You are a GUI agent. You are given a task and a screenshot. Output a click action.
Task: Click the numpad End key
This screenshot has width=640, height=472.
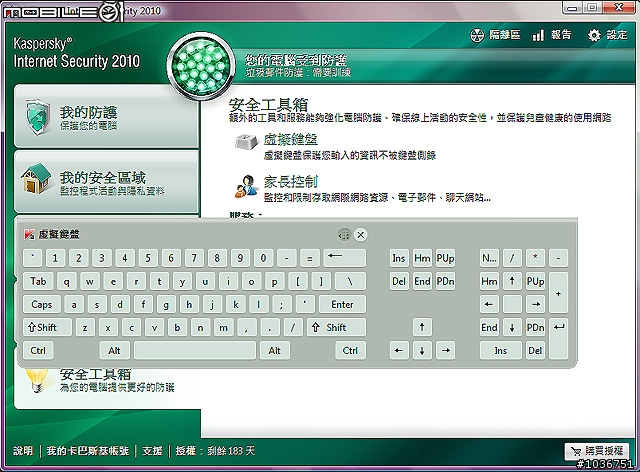pos(489,327)
